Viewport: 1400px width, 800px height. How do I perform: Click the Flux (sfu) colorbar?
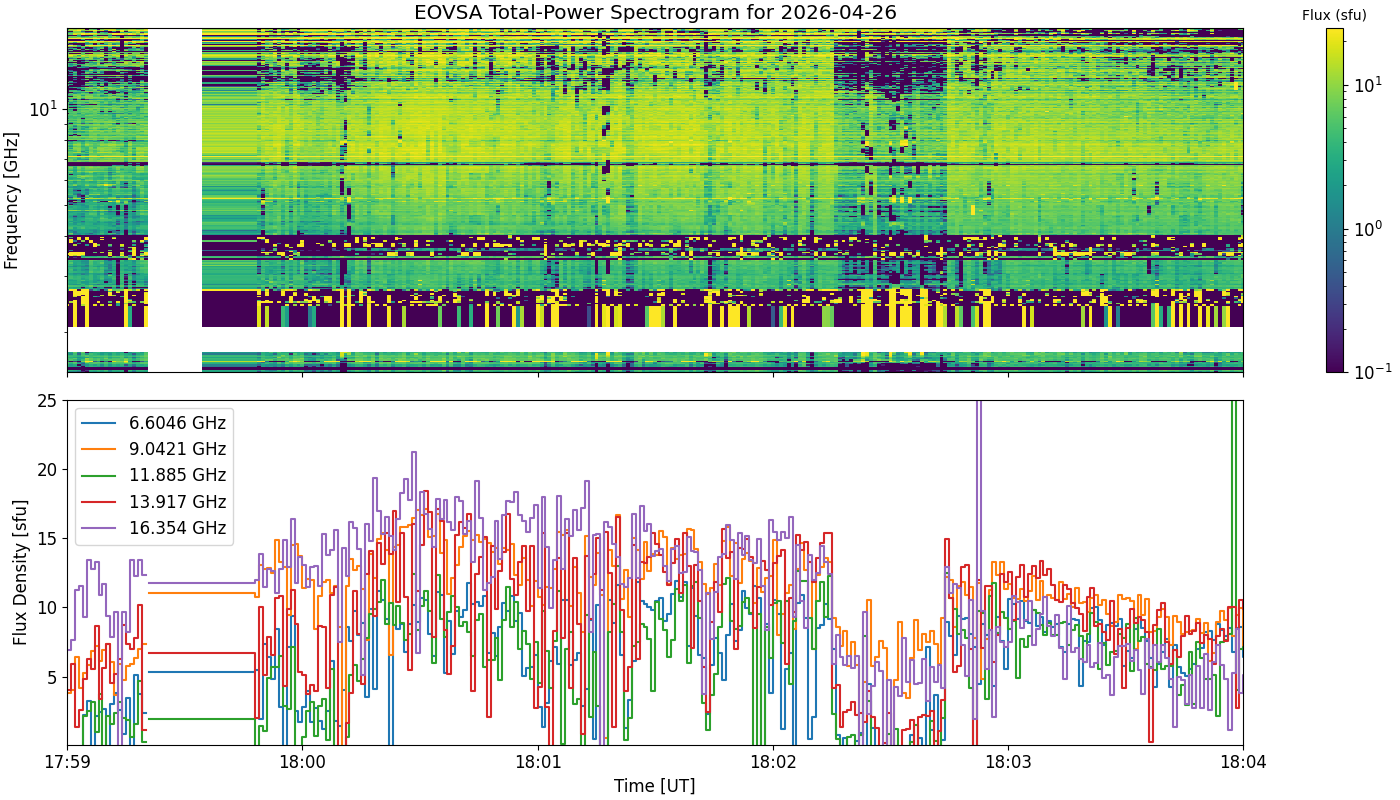coord(1335,200)
